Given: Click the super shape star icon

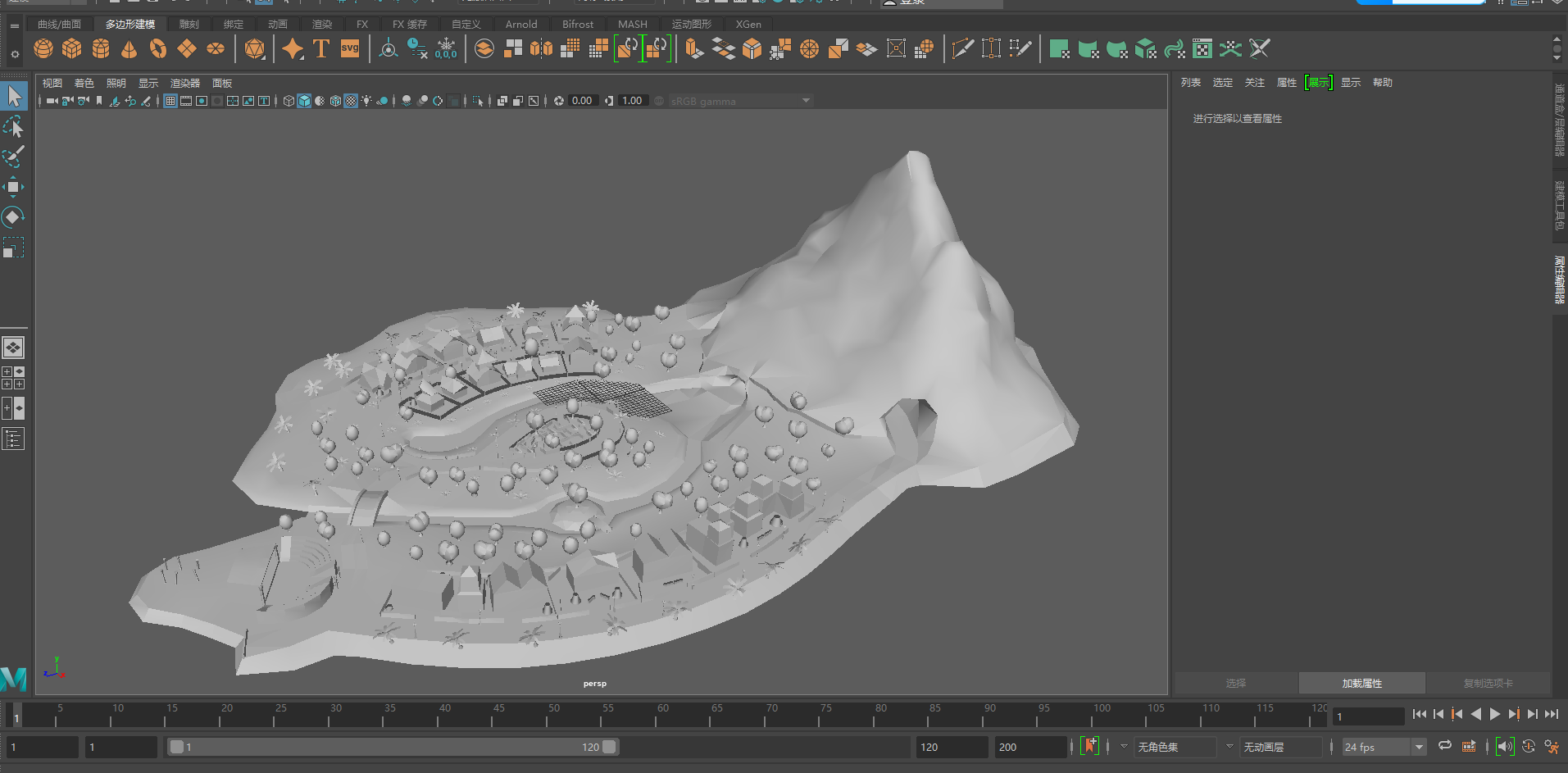Looking at the screenshot, I should [293, 49].
